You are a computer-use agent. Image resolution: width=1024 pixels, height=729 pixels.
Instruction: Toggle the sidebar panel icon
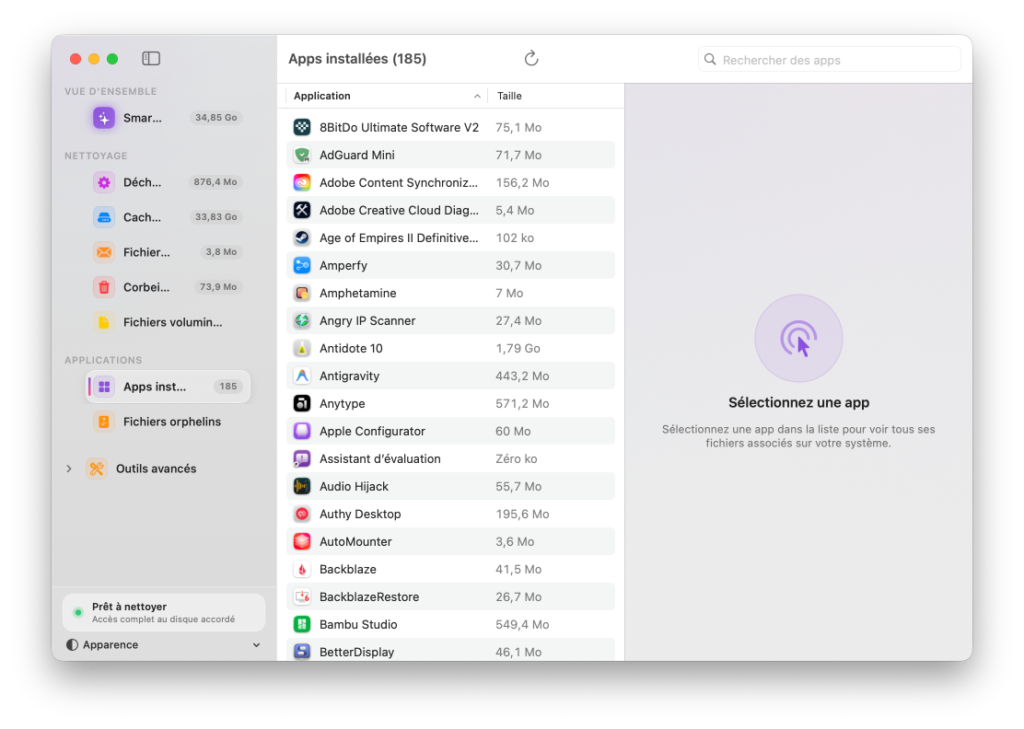151,59
